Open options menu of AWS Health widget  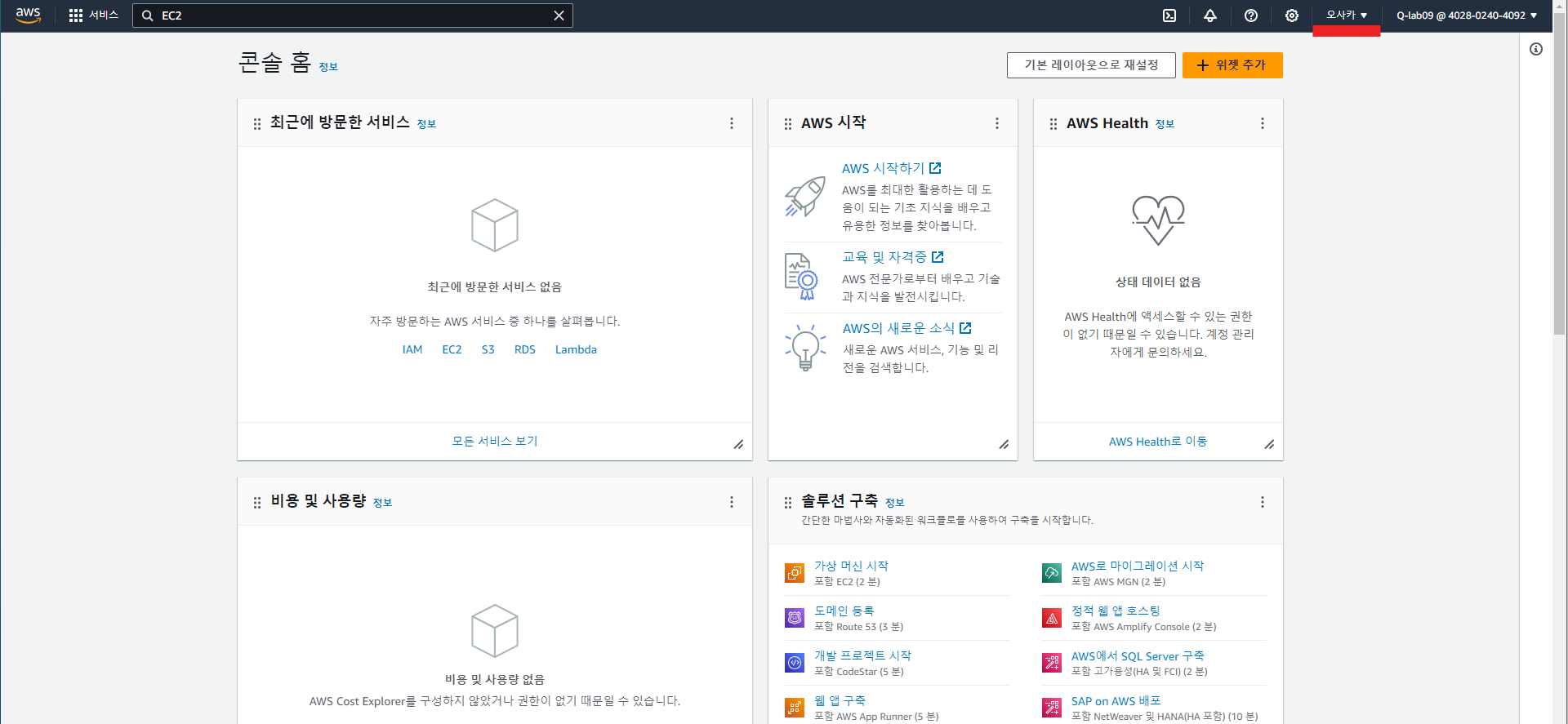pyautogui.click(x=1263, y=123)
